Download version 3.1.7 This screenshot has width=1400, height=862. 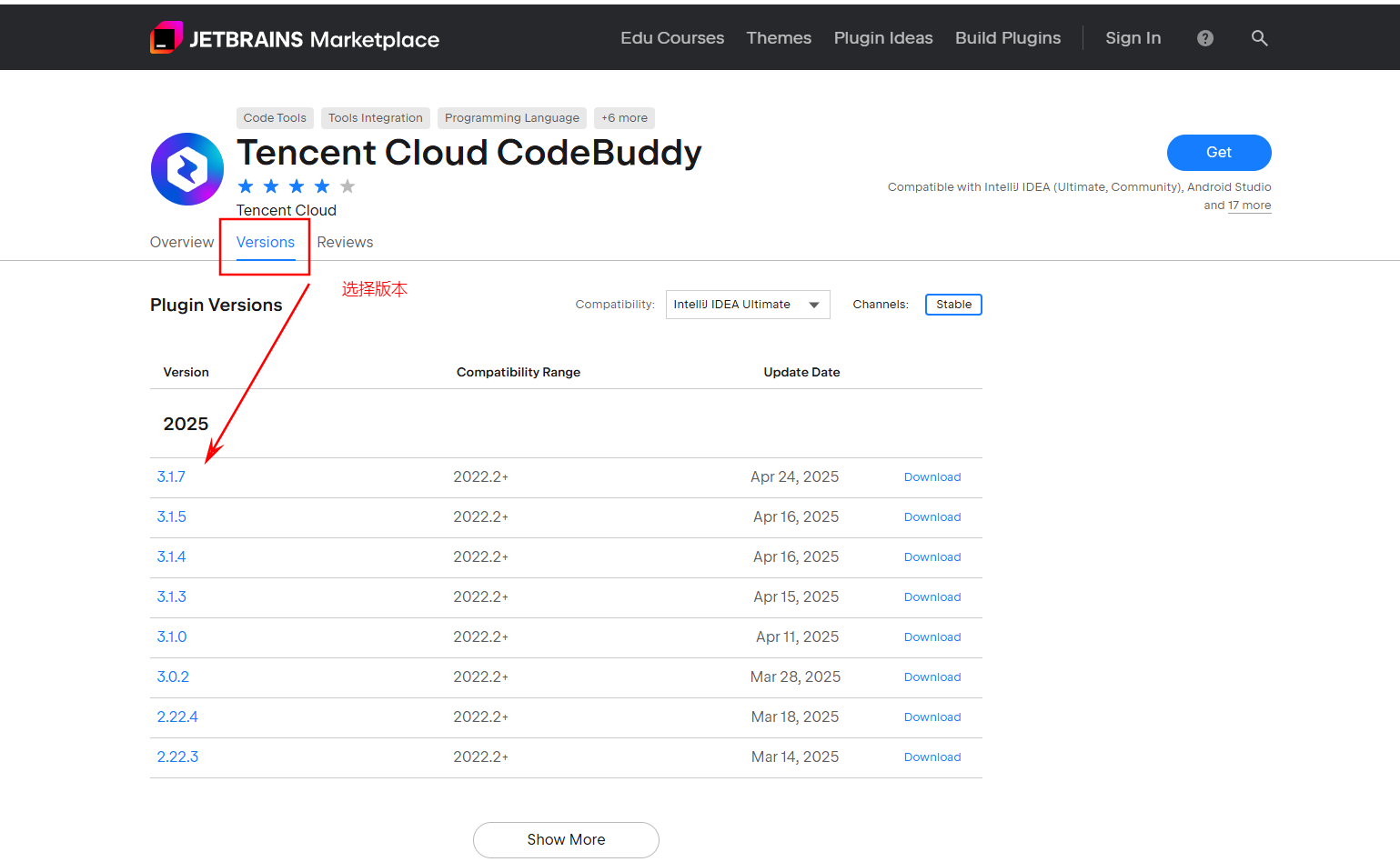click(x=932, y=477)
